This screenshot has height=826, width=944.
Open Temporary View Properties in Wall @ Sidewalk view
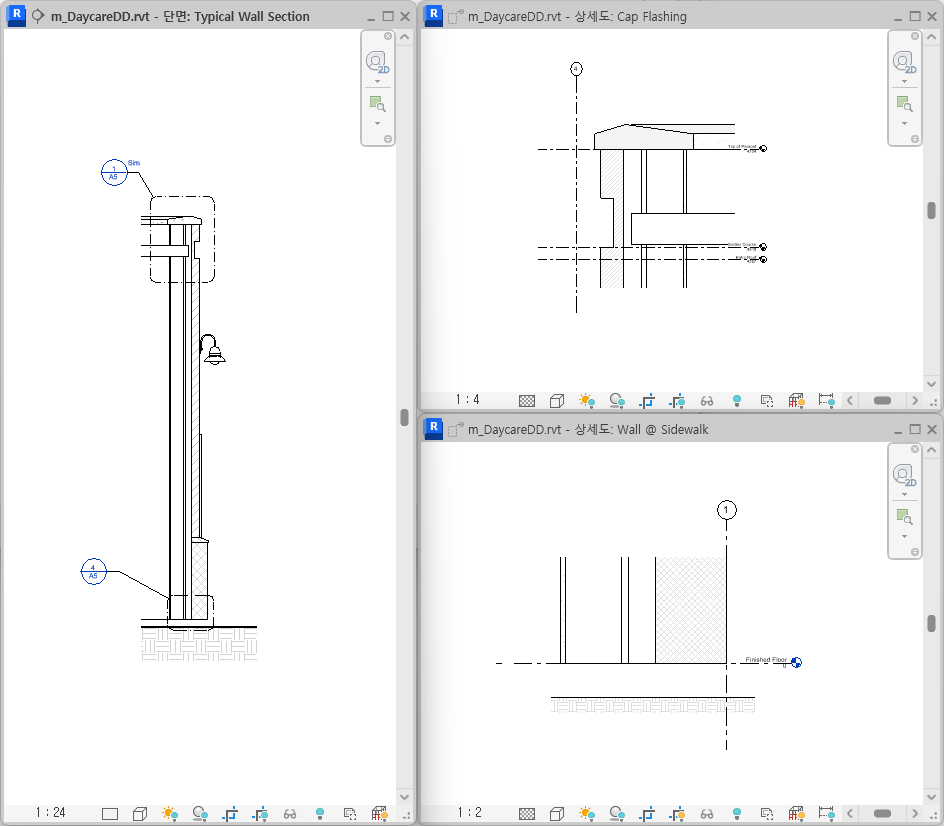click(767, 814)
